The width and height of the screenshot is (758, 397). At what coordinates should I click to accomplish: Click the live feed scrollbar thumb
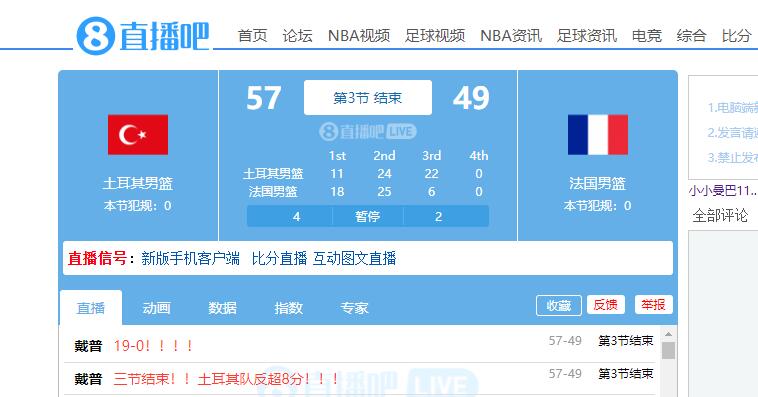(x=669, y=351)
